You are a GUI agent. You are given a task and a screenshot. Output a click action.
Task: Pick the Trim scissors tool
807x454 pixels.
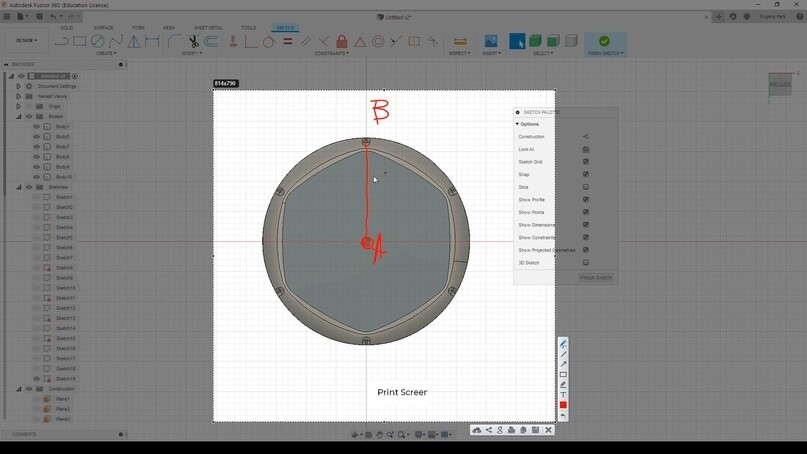[193, 41]
